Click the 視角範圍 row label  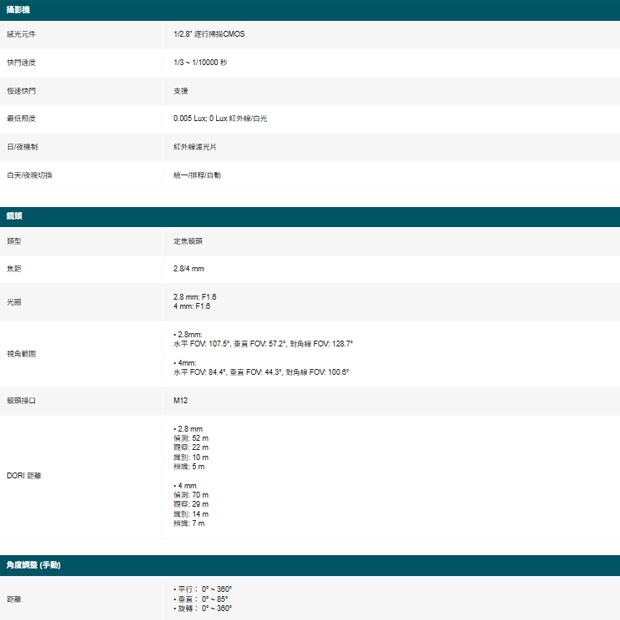[20, 353]
